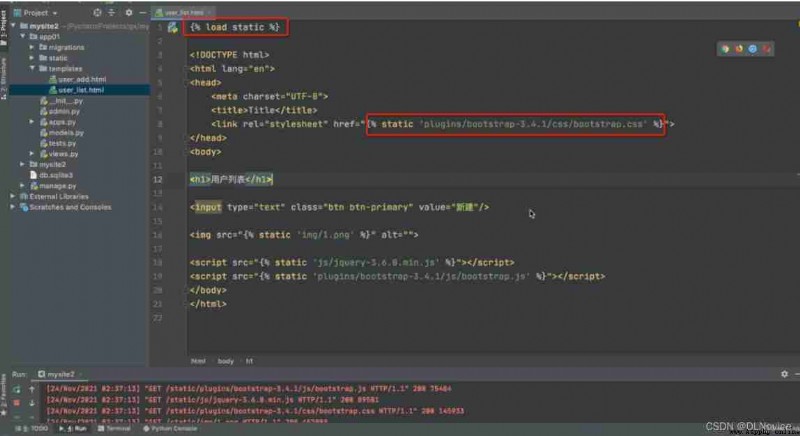Open page in Chrome browser icon
This screenshot has width=800, height=436.
[x=725, y=49]
